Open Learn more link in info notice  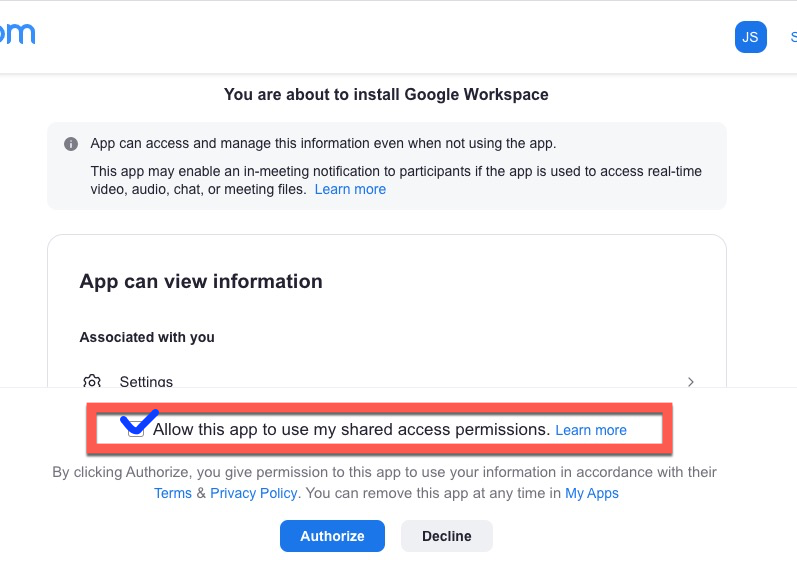pos(350,189)
